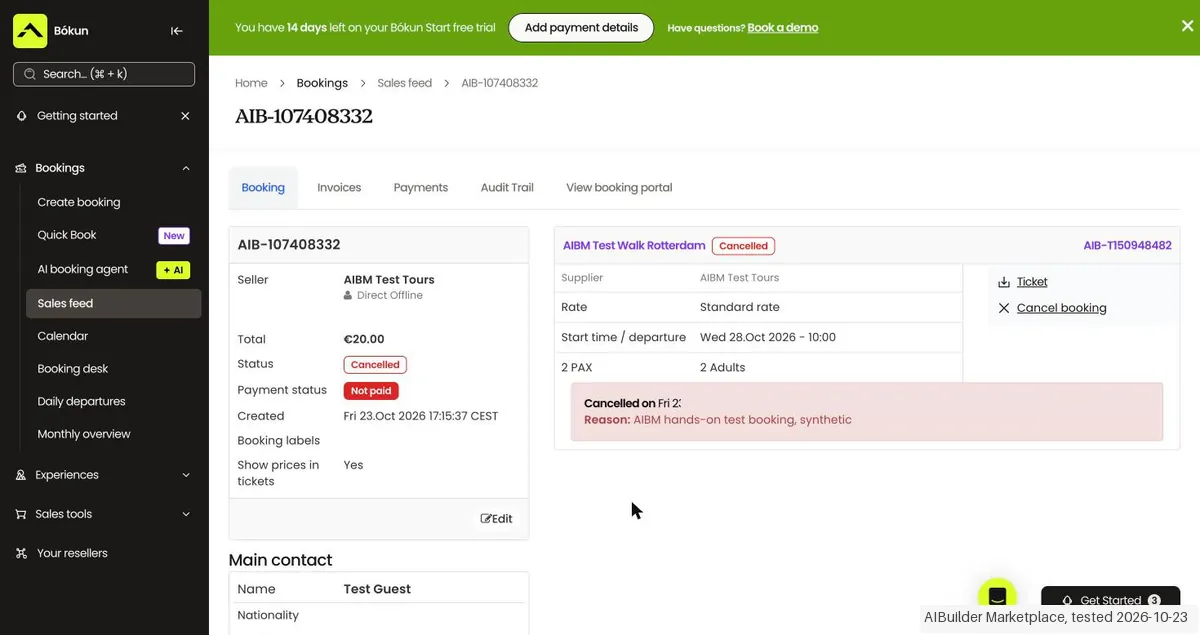Open Monthly overview in sidebar

point(84,434)
